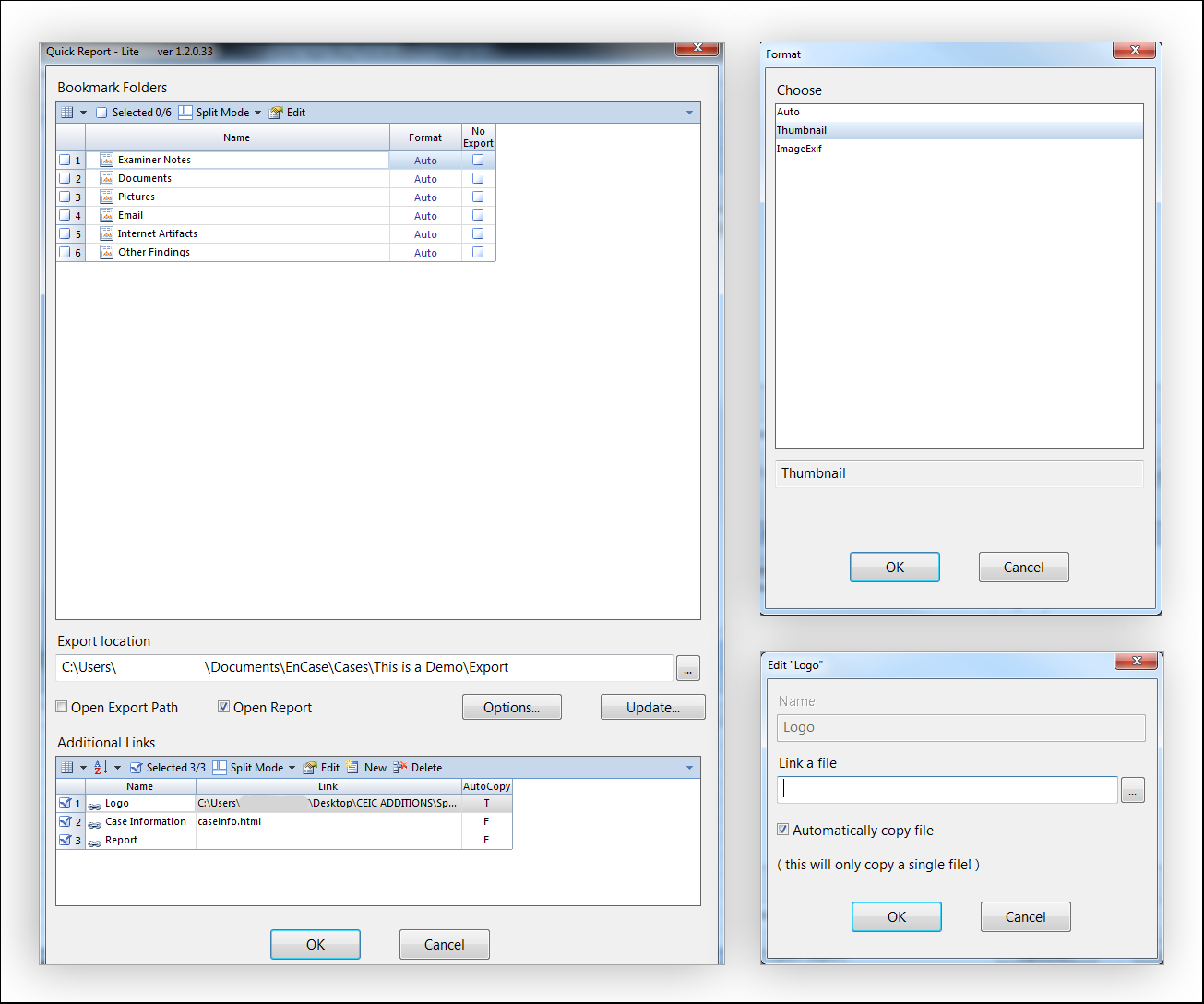Open right-side toolbar menu arrow in Bookmark Folders
Image resolution: width=1204 pixels, height=1004 pixels.
(690, 113)
